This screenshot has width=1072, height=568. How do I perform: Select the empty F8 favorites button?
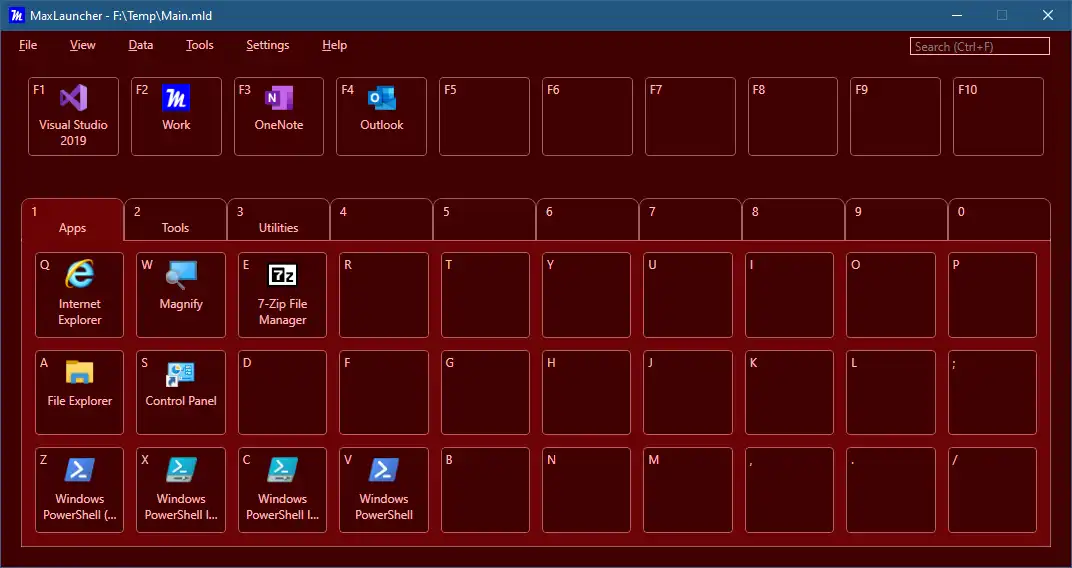793,116
